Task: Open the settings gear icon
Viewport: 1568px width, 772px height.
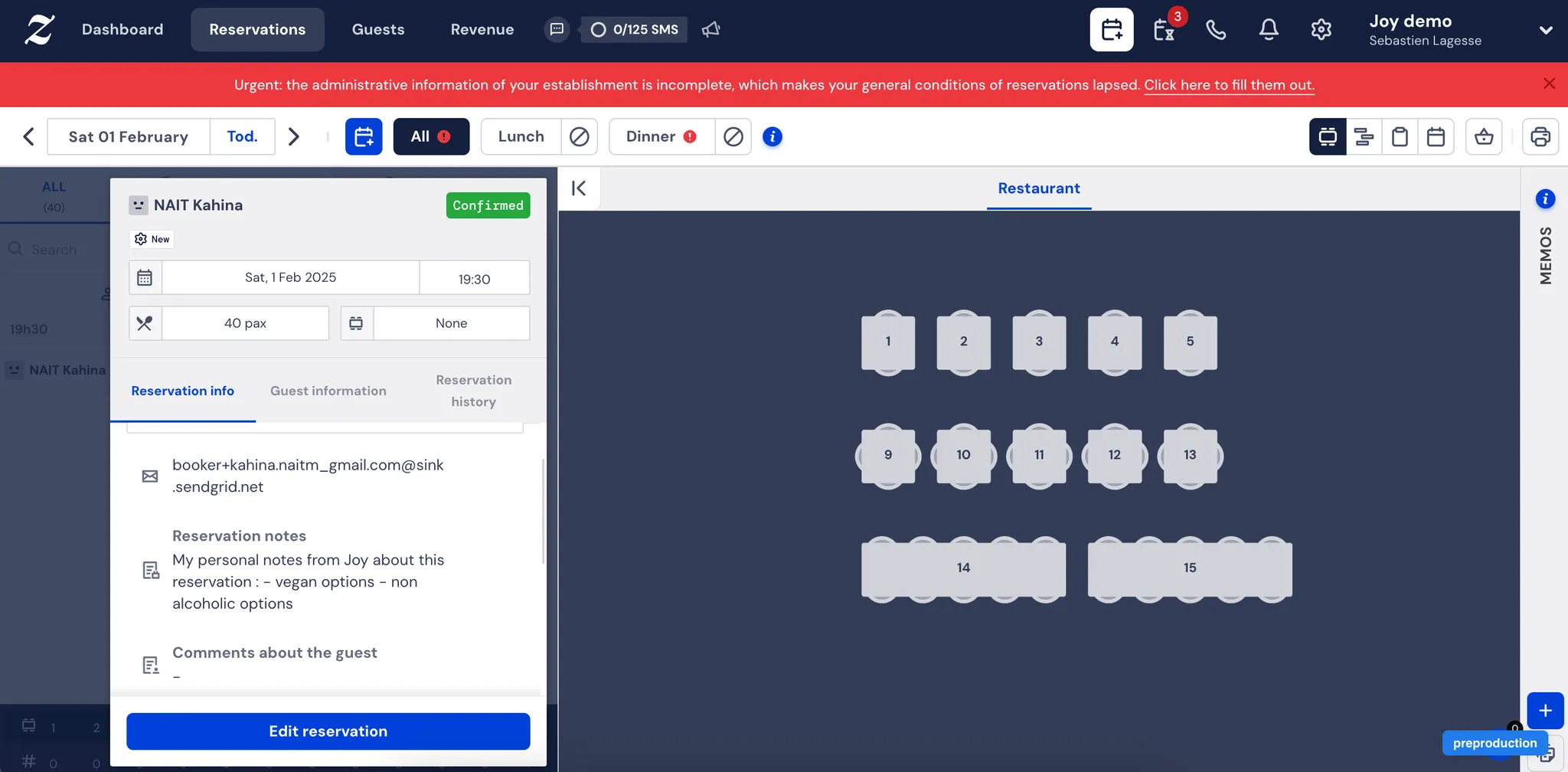Action: click(x=1321, y=30)
